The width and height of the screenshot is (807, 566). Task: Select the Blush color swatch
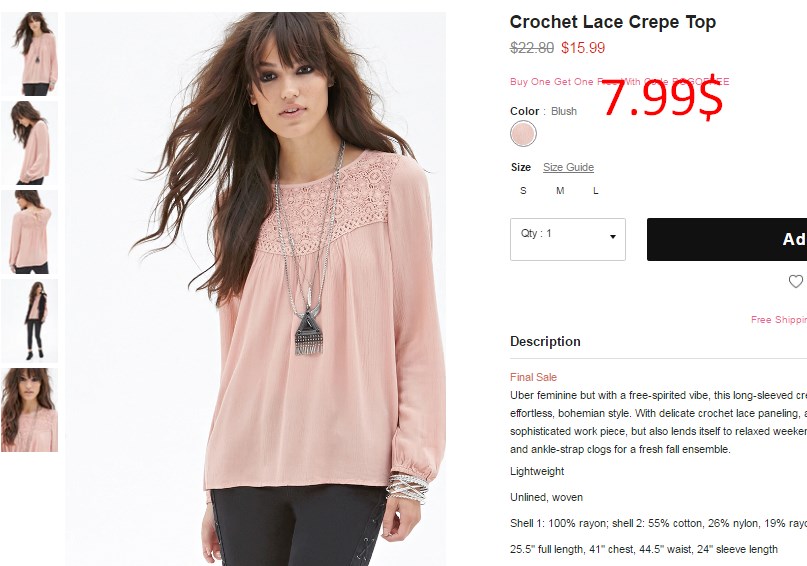coord(523,134)
